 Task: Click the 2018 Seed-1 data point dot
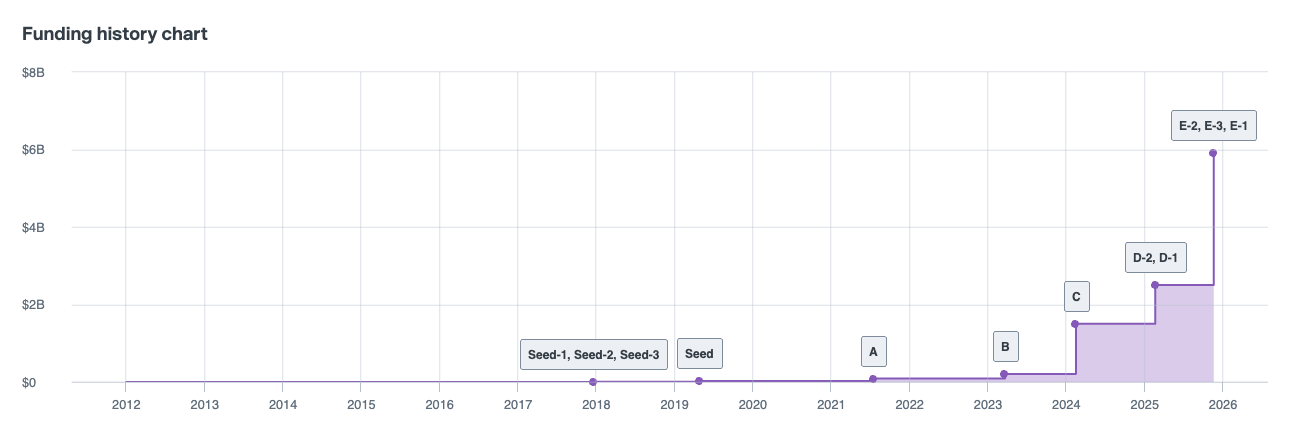(593, 382)
